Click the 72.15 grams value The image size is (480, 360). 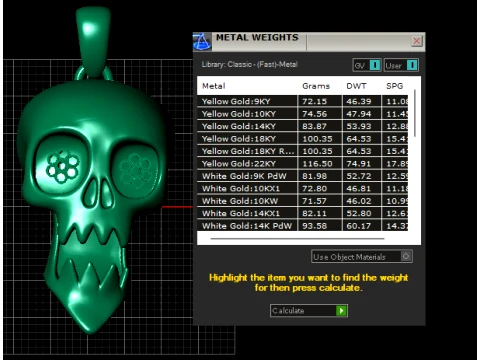(x=314, y=101)
